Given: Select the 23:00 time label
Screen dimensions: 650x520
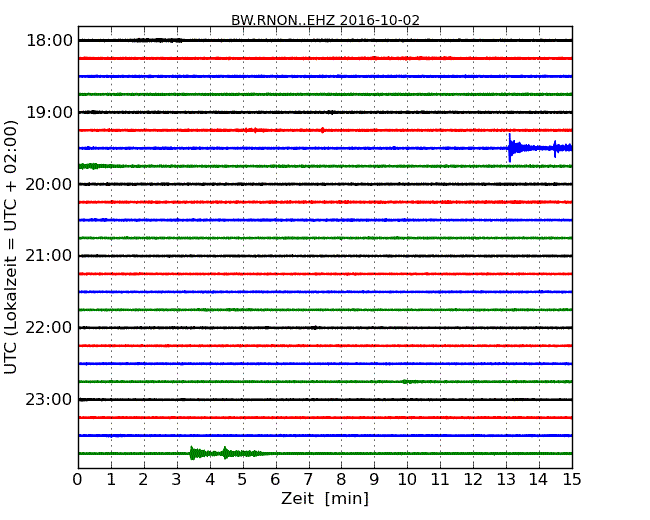Looking at the screenshot, I should (x=49, y=400).
